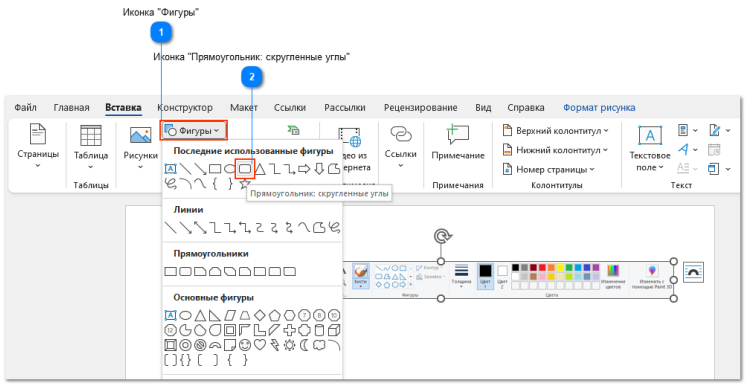
Task: Open Нижний колонтитул dropdown
Action: click(555, 150)
